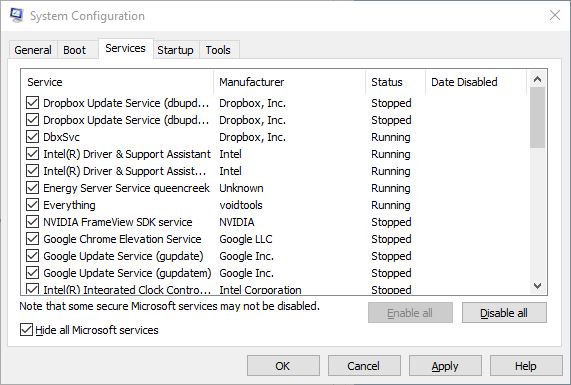Click OK to confirm settings
The image size is (571, 385).
283,366
